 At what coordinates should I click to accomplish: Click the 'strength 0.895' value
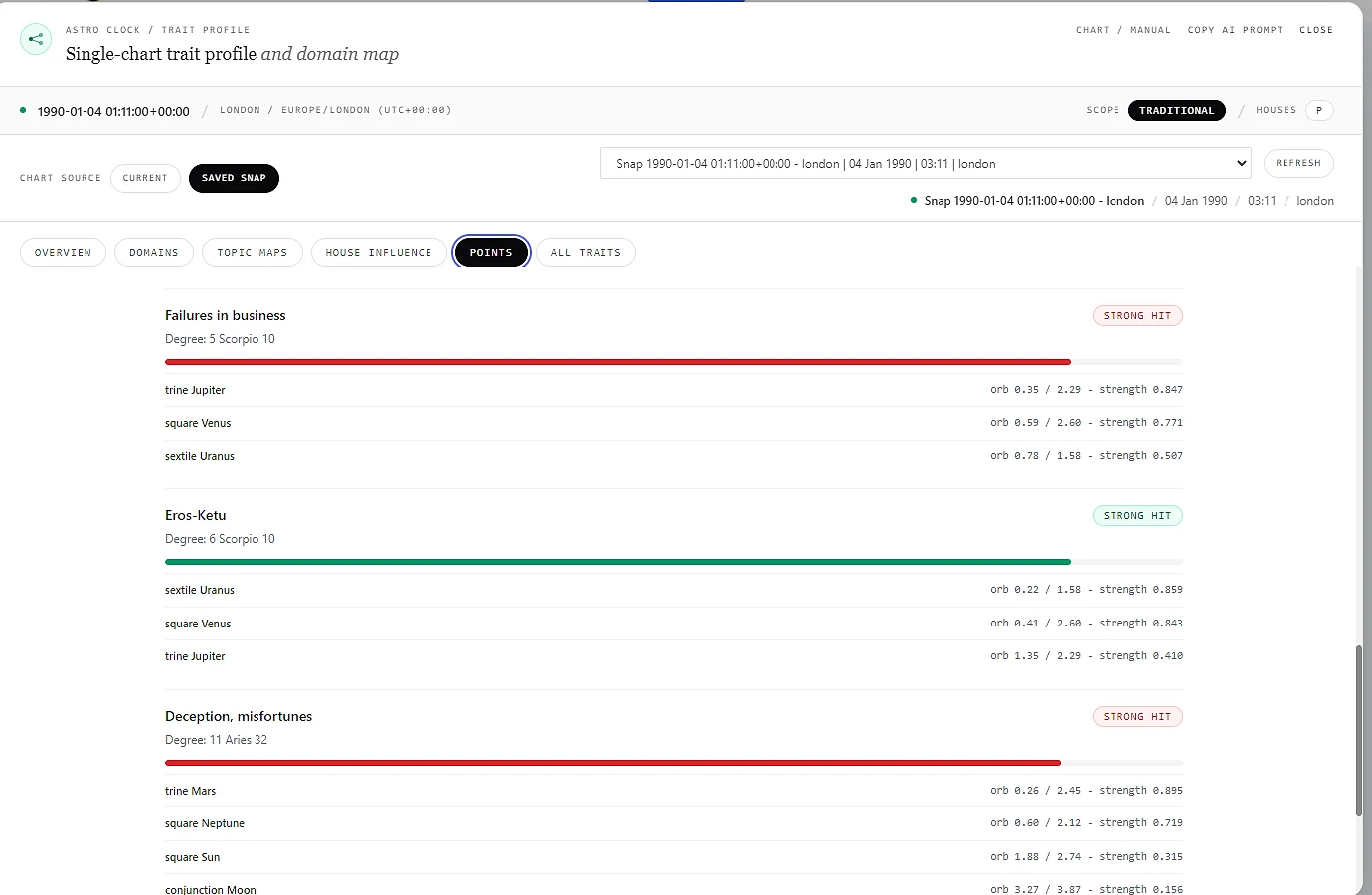[x=1140, y=791]
